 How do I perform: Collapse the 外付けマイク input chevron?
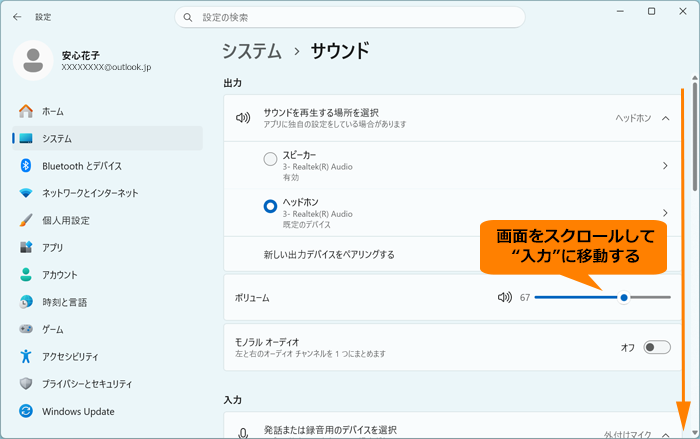tap(665, 435)
